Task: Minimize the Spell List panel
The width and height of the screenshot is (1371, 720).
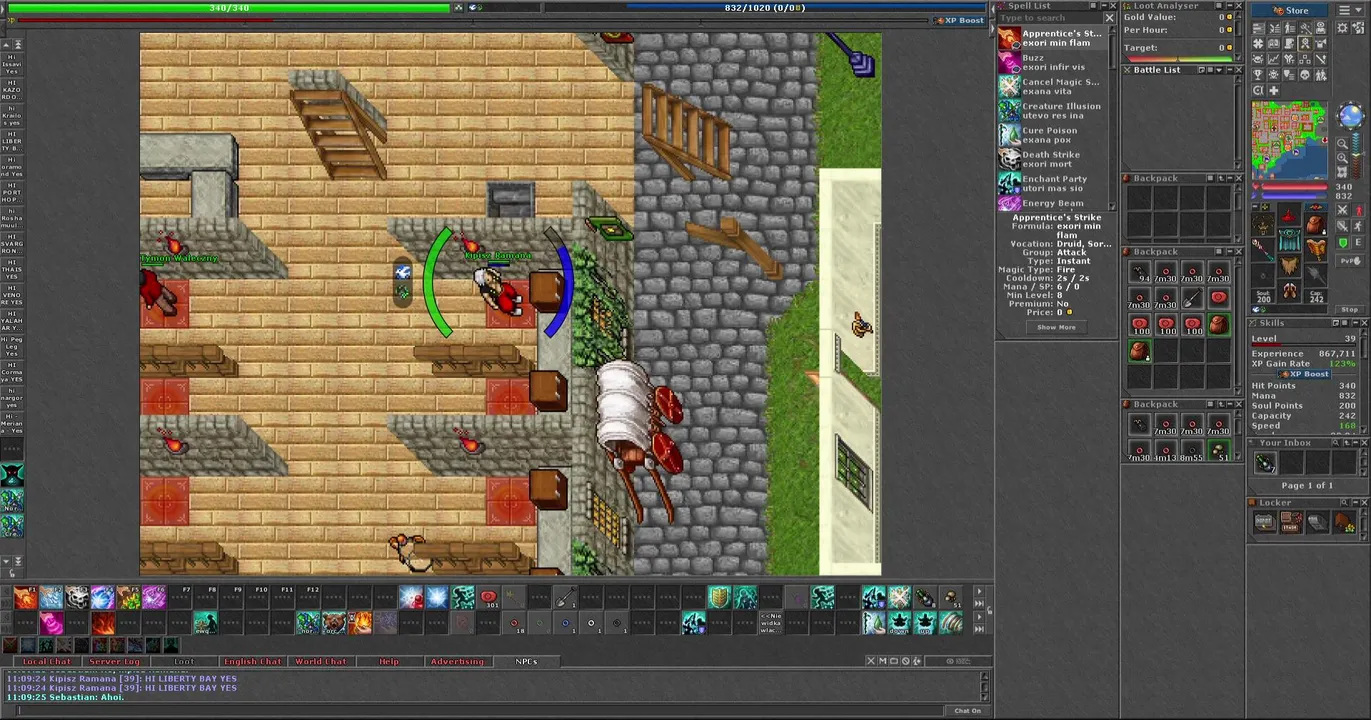Action: point(1104,6)
